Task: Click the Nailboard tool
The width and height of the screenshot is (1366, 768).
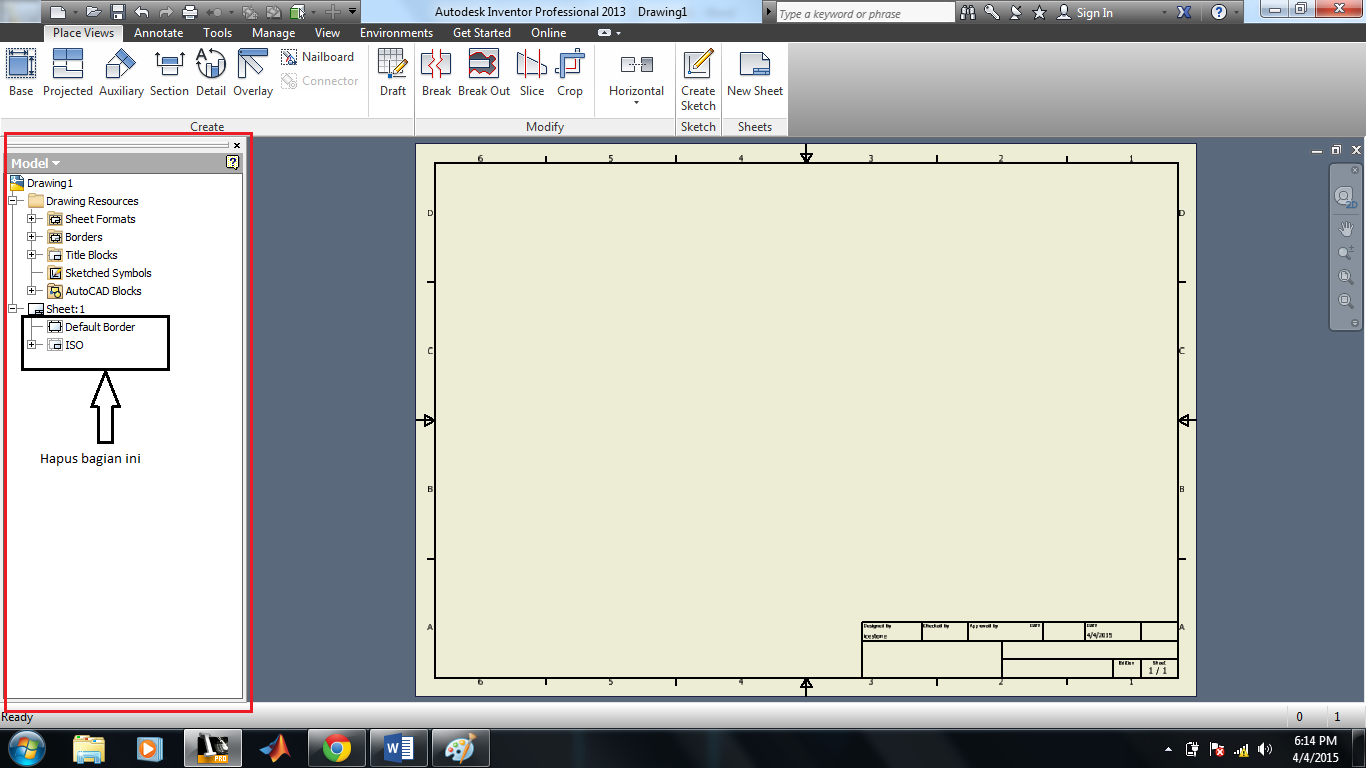Action: 317,57
